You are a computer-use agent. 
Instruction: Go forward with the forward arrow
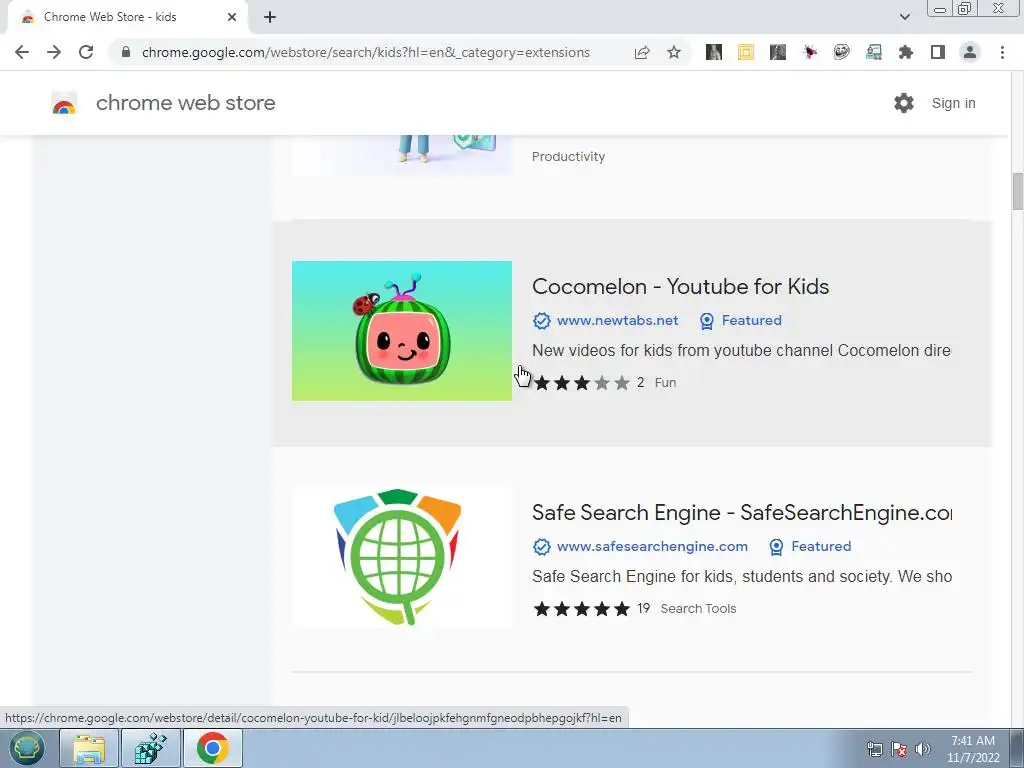(54, 52)
